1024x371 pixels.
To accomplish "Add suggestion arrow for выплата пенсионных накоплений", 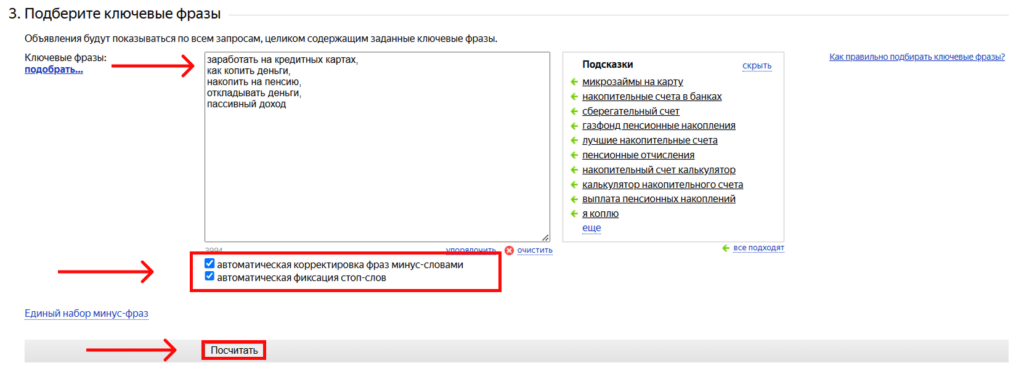I will coord(574,199).
